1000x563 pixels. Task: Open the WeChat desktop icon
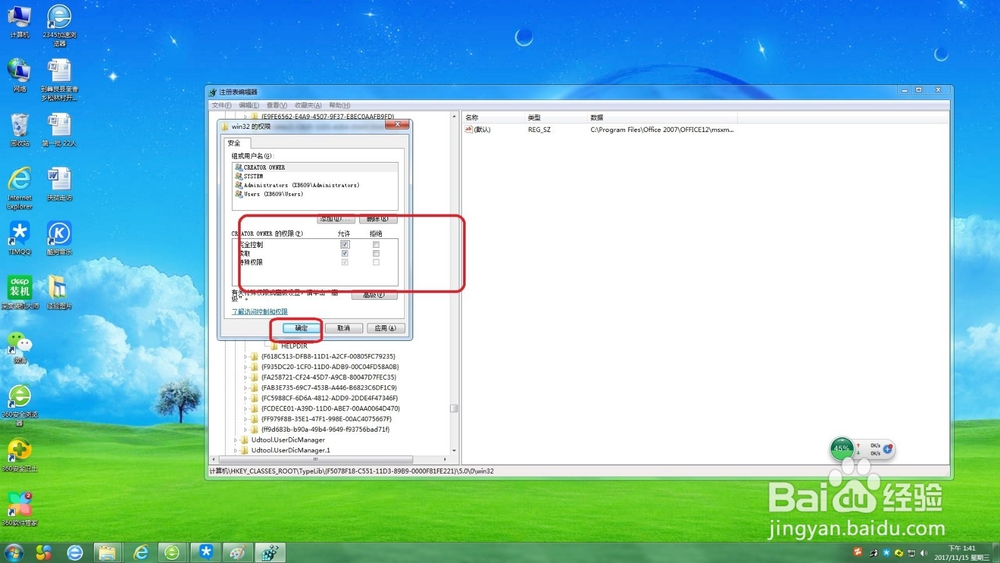[19, 347]
